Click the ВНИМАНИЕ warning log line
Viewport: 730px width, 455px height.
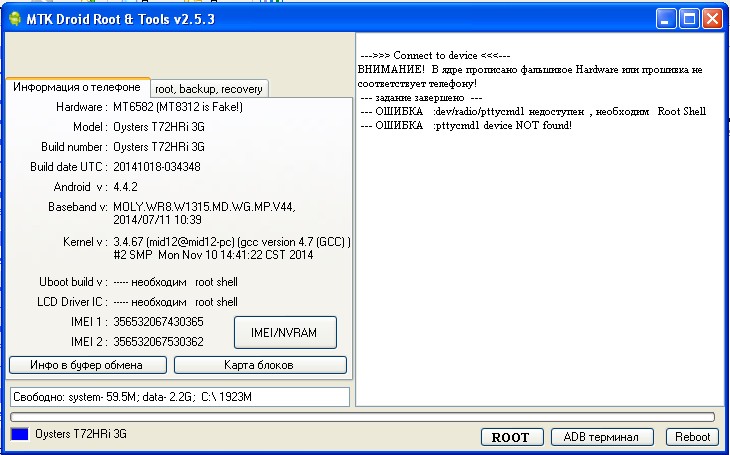[530, 77]
